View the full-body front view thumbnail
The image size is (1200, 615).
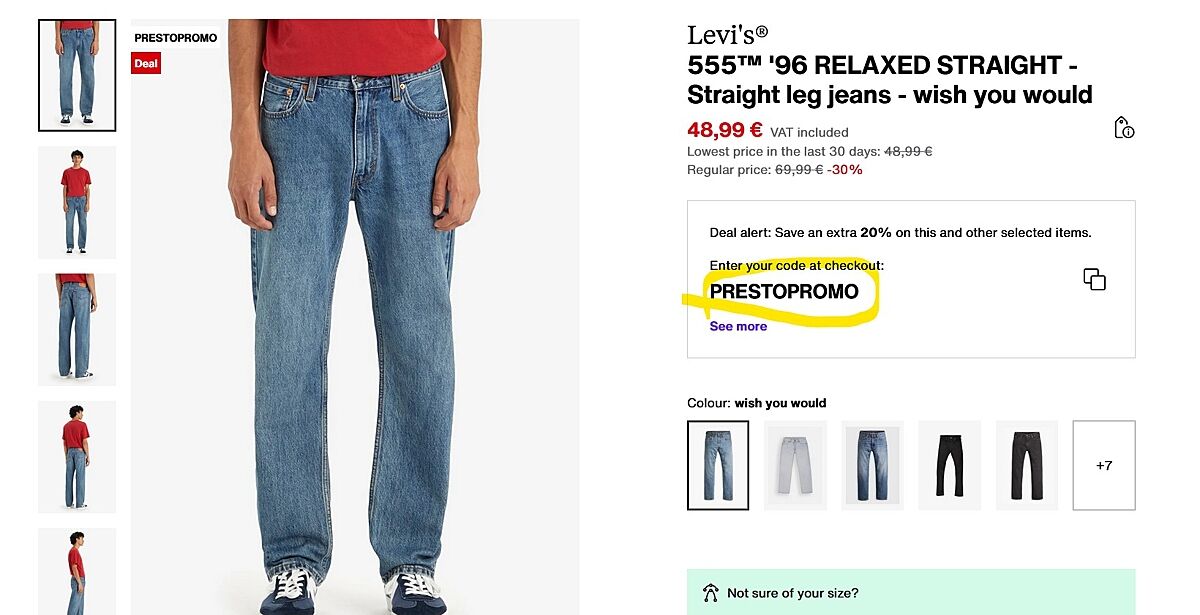tap(77, 203)
